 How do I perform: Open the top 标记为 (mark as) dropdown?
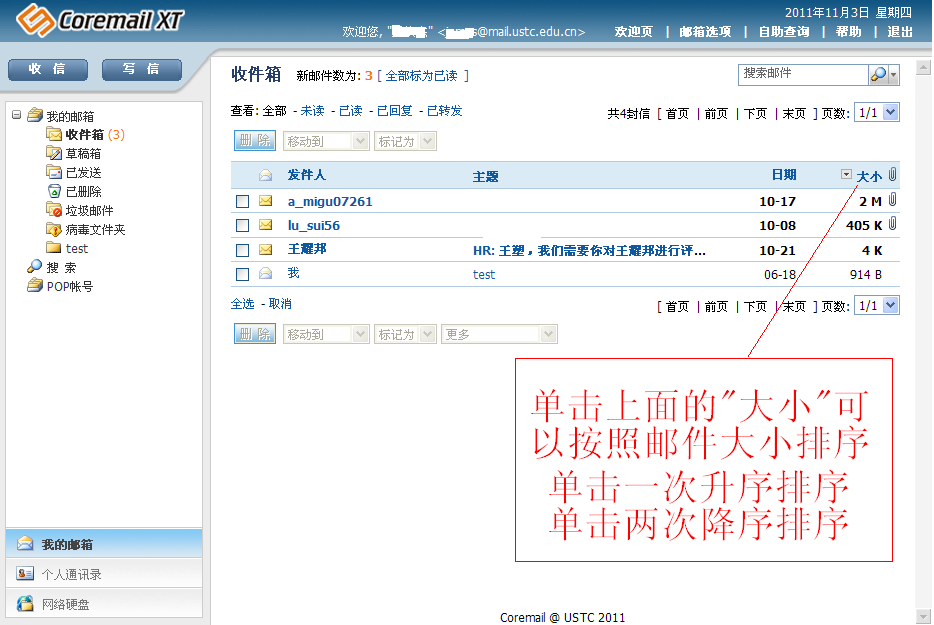[405, 142]
